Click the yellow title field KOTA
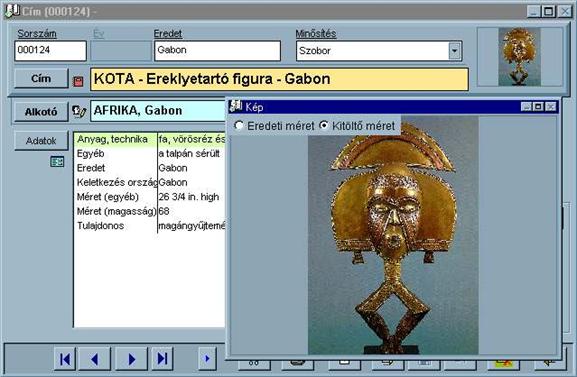Image resolution: width=577 pixels, height=377 pixels. click(279, 79)
